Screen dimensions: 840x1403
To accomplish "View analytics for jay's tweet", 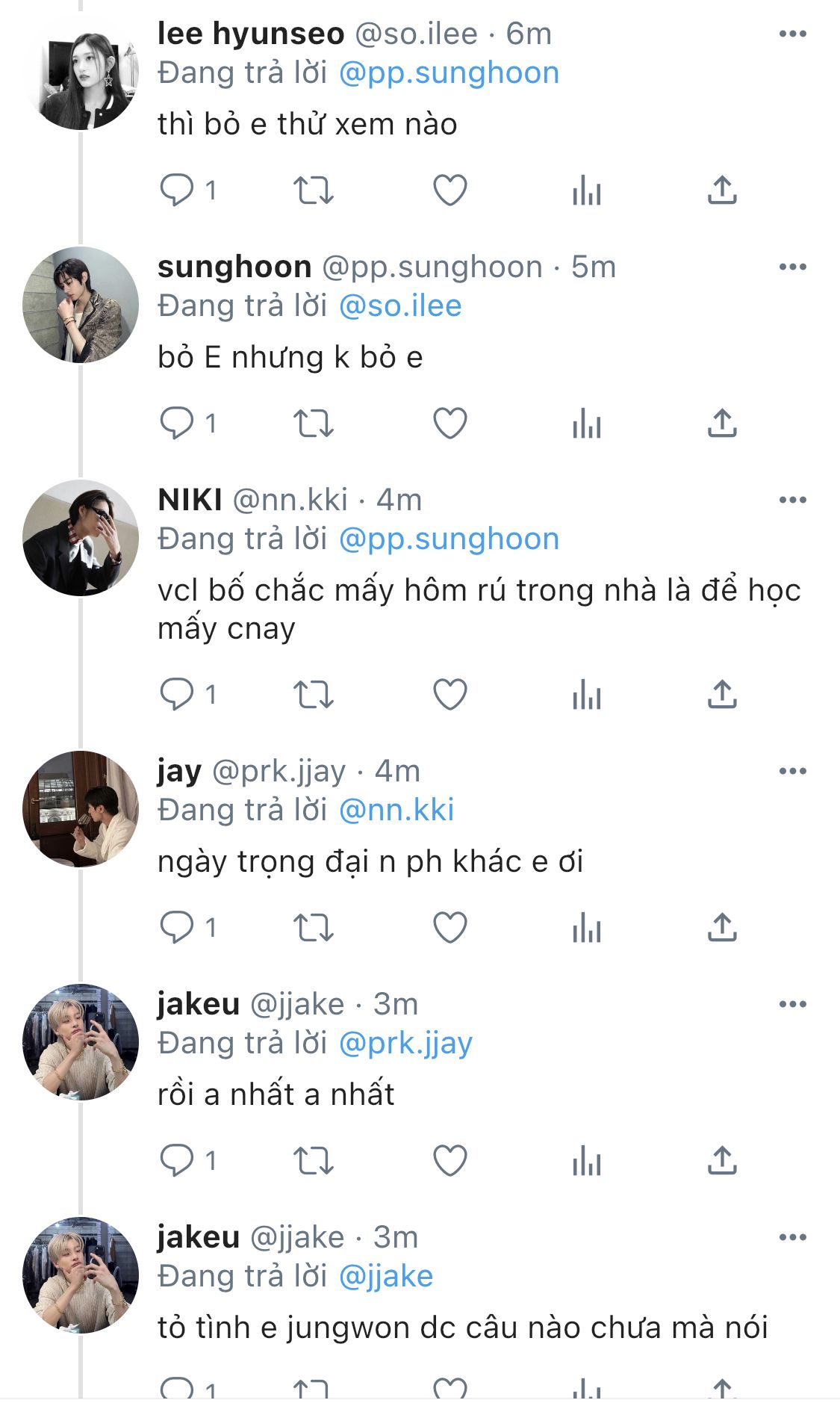I will click(587, 928).
